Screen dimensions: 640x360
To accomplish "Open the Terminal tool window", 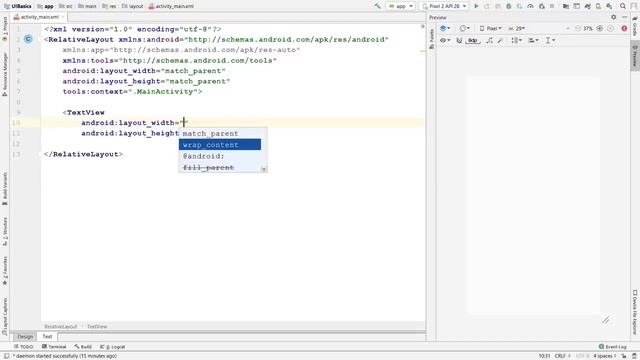I will click(x=54, y=347).
